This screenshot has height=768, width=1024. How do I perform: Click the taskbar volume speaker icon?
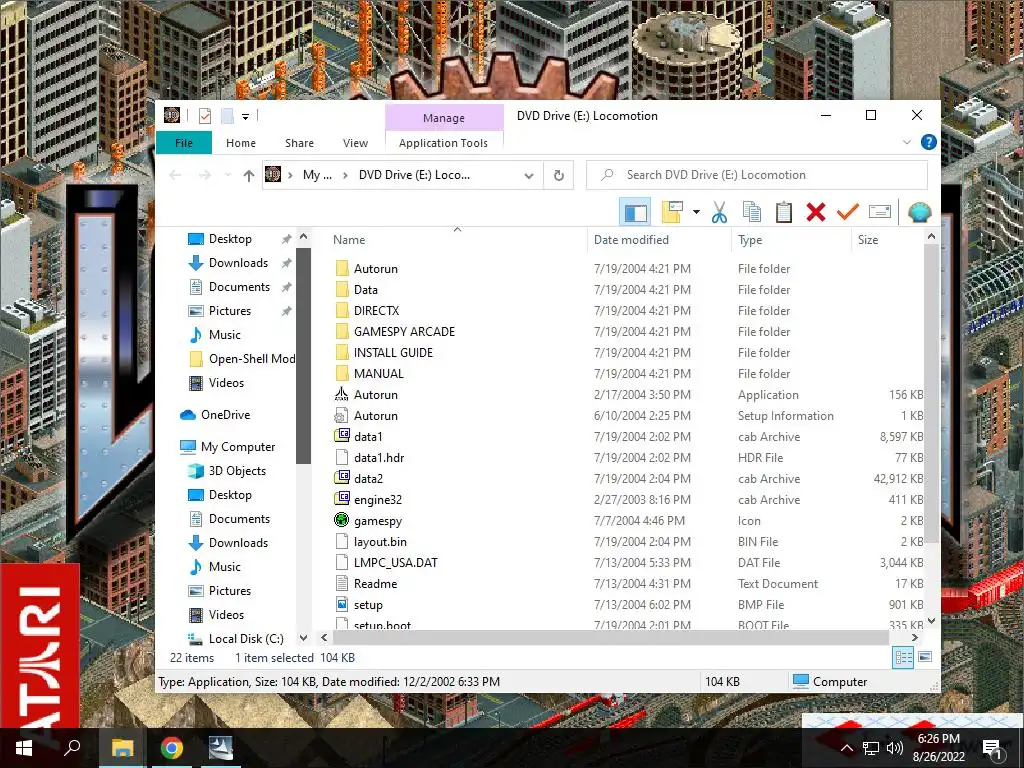click(895, 748)
